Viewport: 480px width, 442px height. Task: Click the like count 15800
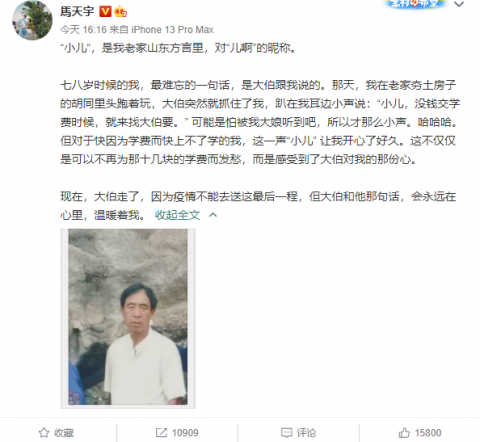click(x=428, y=433)
